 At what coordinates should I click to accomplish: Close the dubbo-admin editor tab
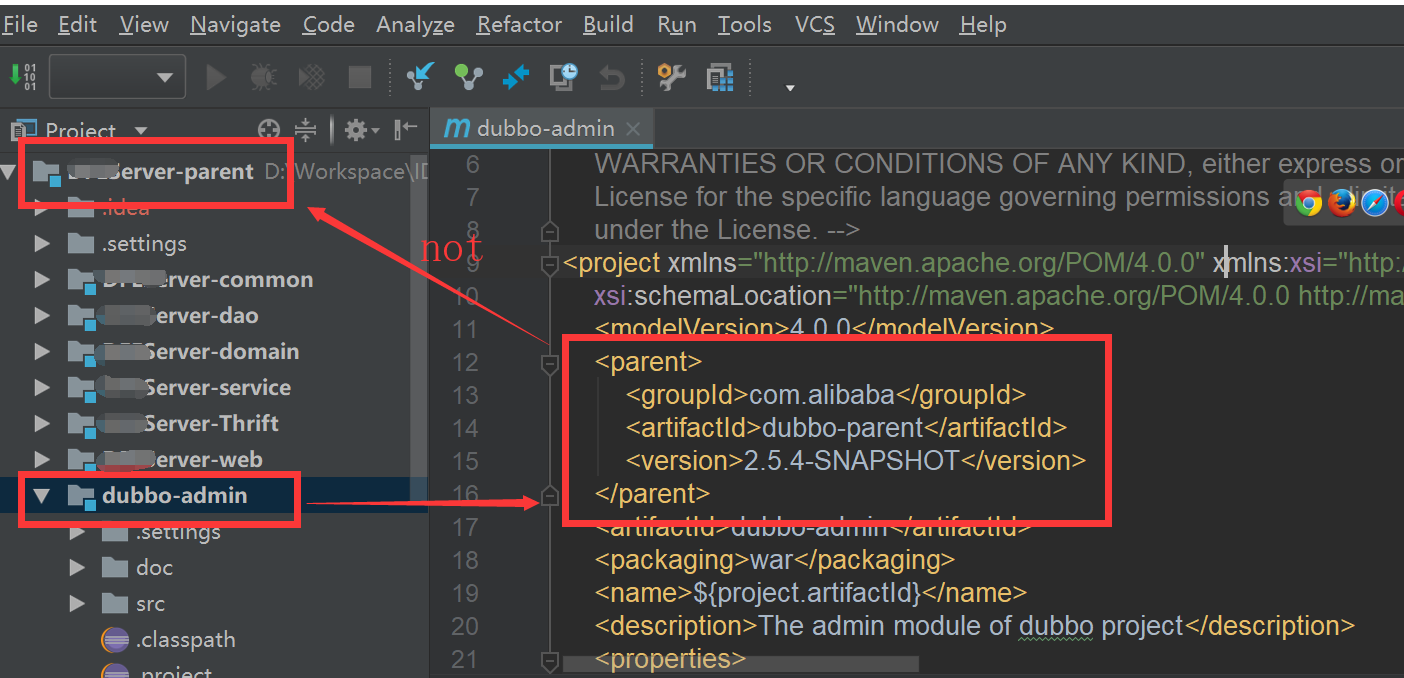pos(633,129)
